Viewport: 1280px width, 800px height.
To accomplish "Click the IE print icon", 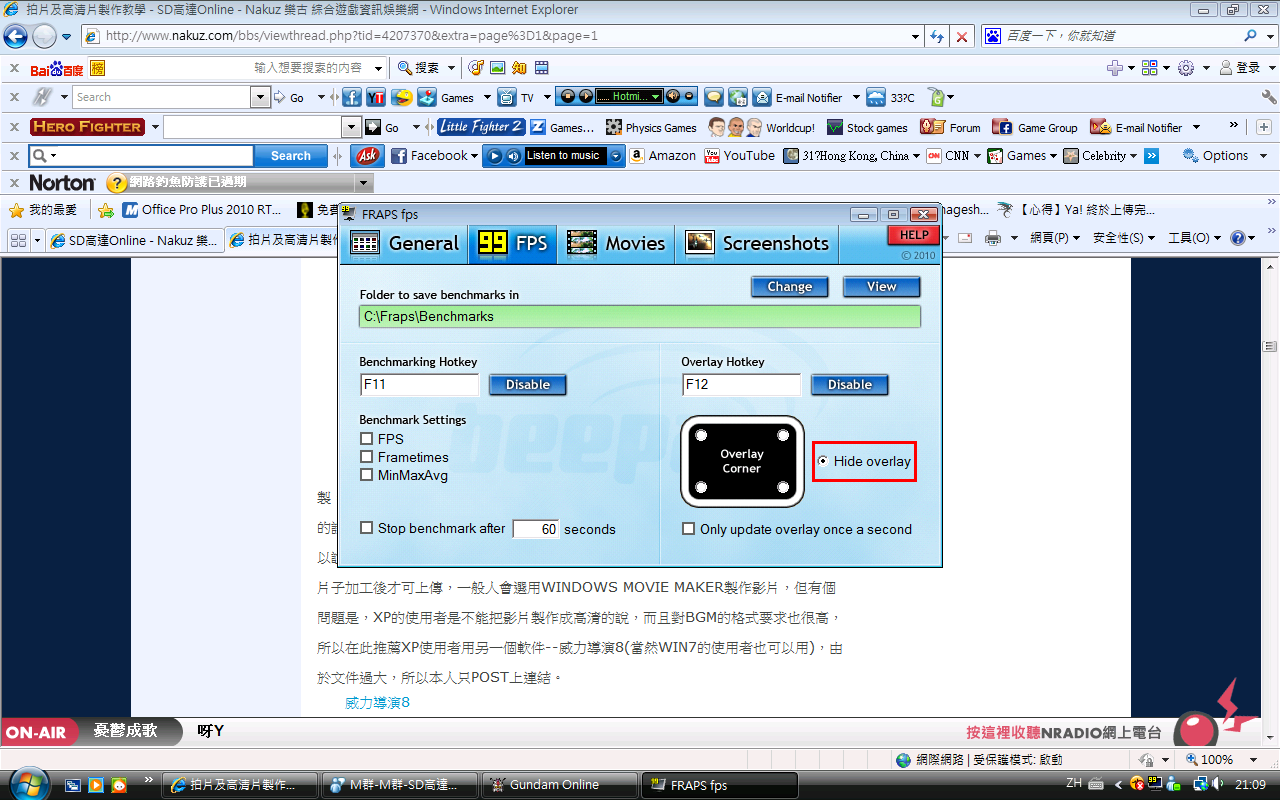I will (993, 238).
